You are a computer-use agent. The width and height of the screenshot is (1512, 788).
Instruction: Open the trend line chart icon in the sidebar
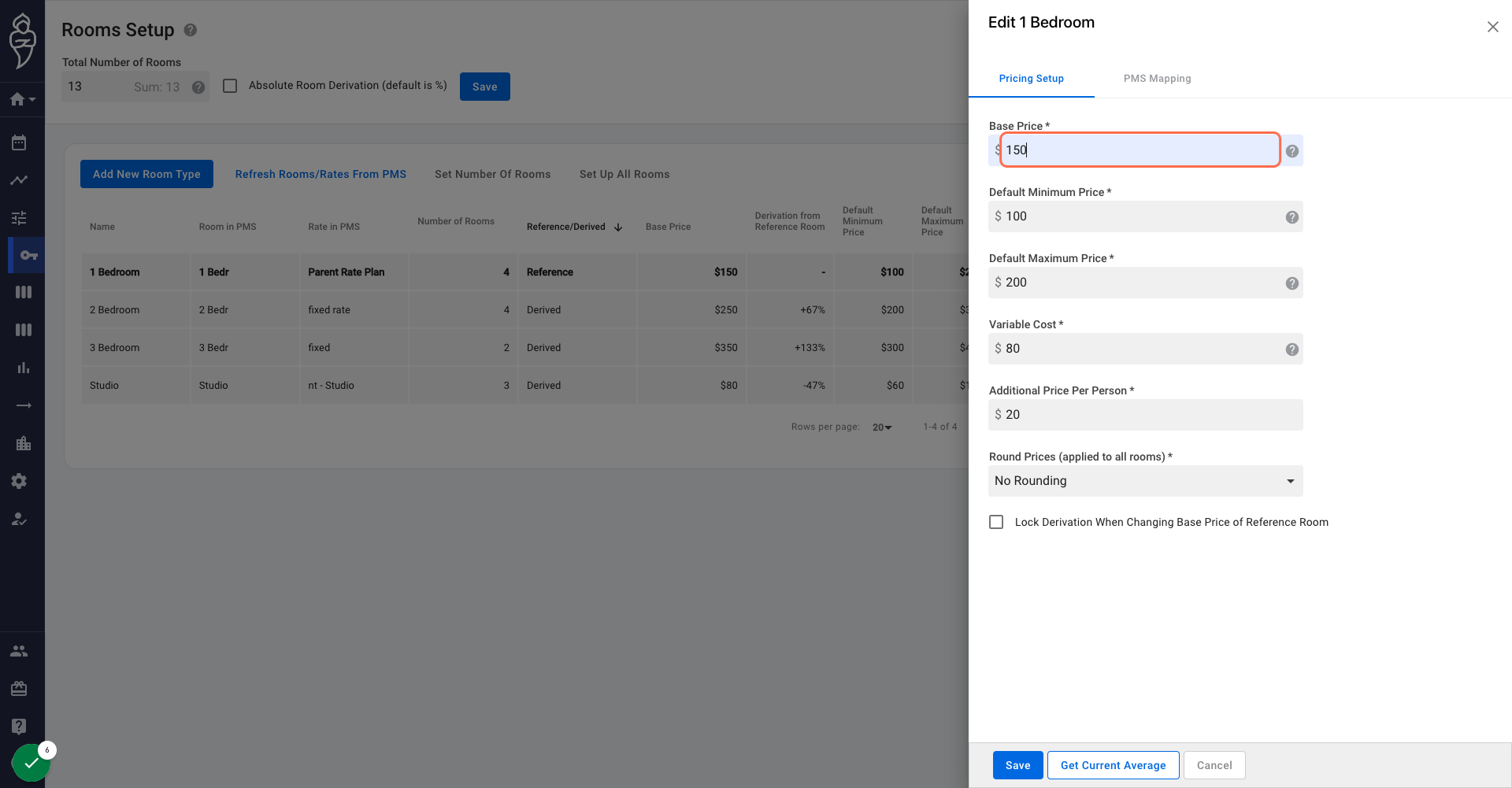(x=19, y=180)
